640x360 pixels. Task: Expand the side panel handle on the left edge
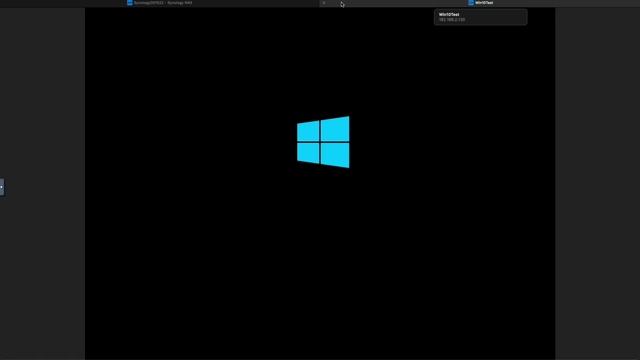(2, 187)
